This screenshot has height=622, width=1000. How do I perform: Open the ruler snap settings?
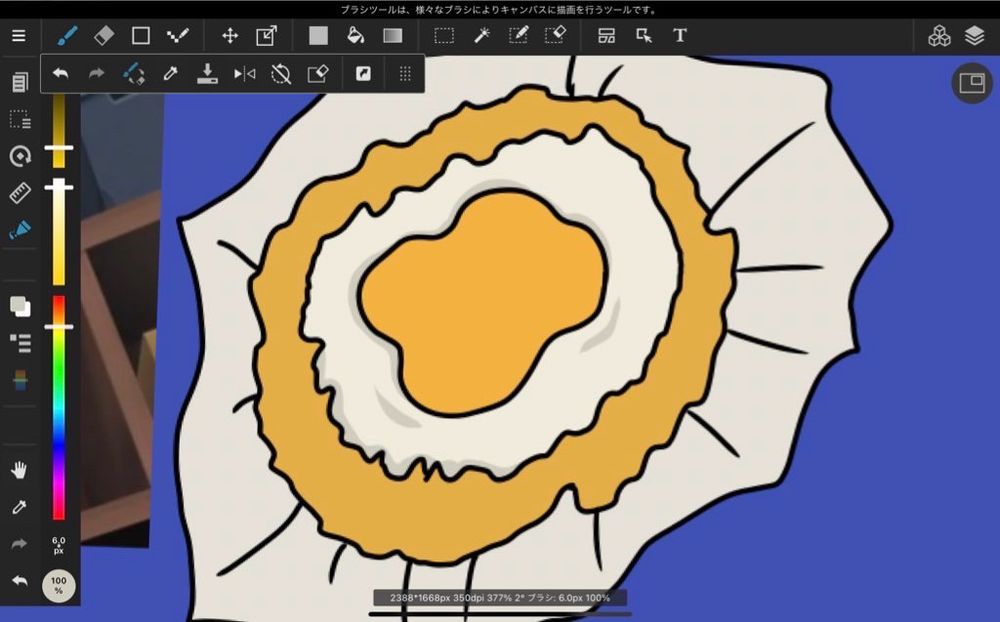coord(20,192)
